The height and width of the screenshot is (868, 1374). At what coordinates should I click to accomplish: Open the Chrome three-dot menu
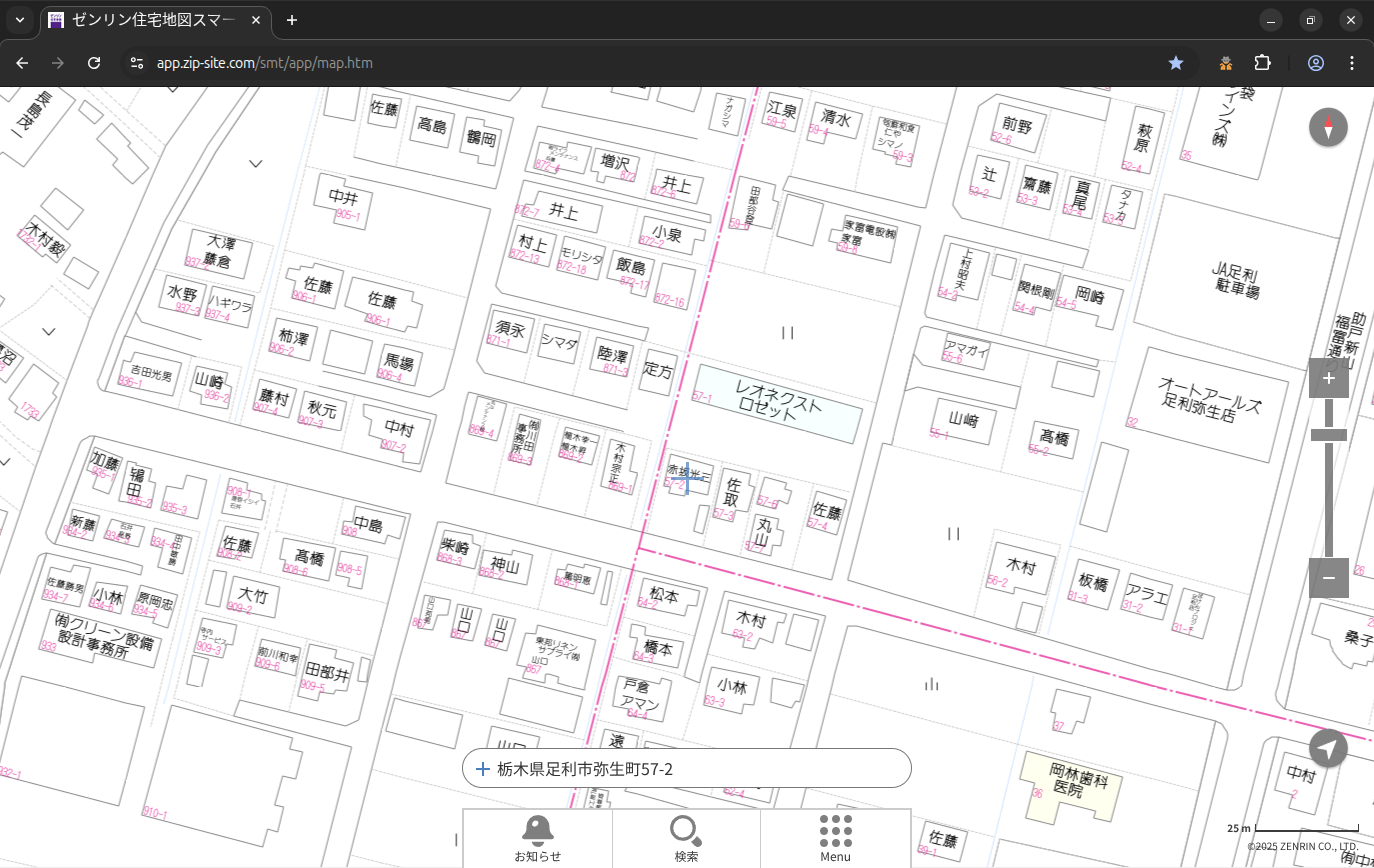1352,63
